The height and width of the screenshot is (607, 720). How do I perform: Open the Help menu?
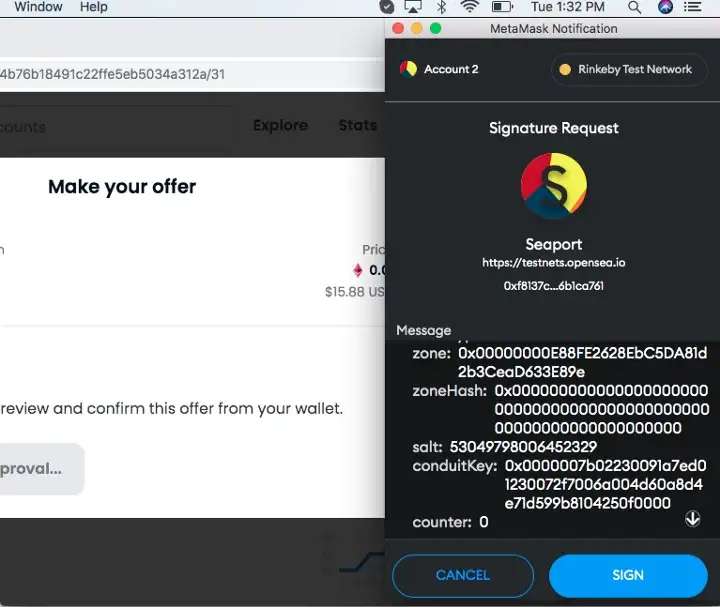pyautogui.click(x=93, y=7)
